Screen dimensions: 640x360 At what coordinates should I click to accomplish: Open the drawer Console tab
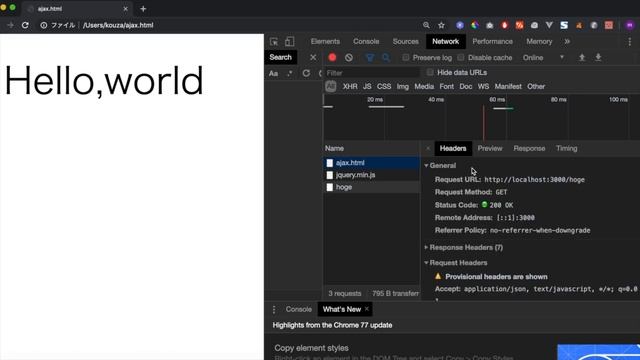point(298,309)
